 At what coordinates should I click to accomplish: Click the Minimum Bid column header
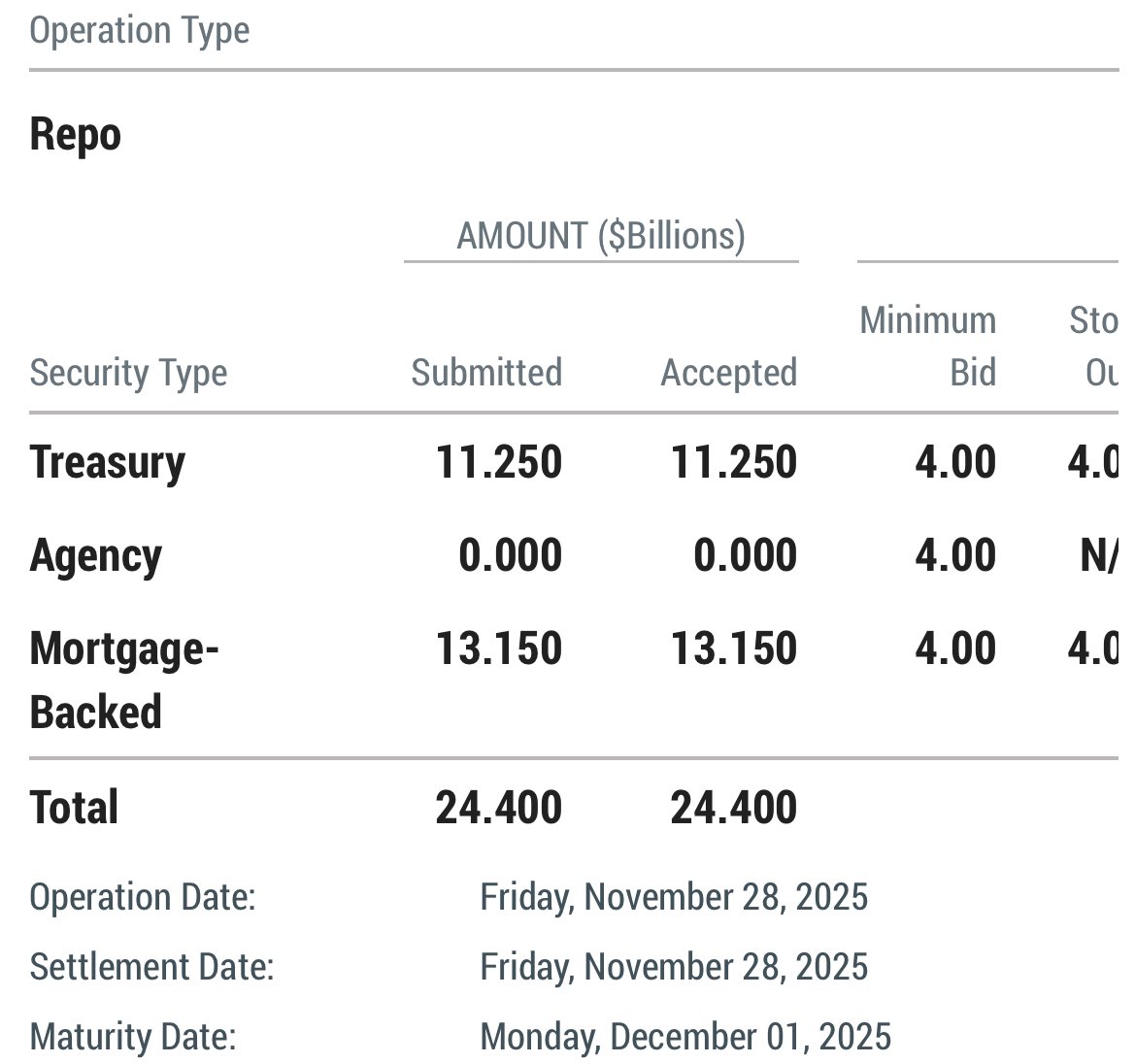tap(928, 347)
